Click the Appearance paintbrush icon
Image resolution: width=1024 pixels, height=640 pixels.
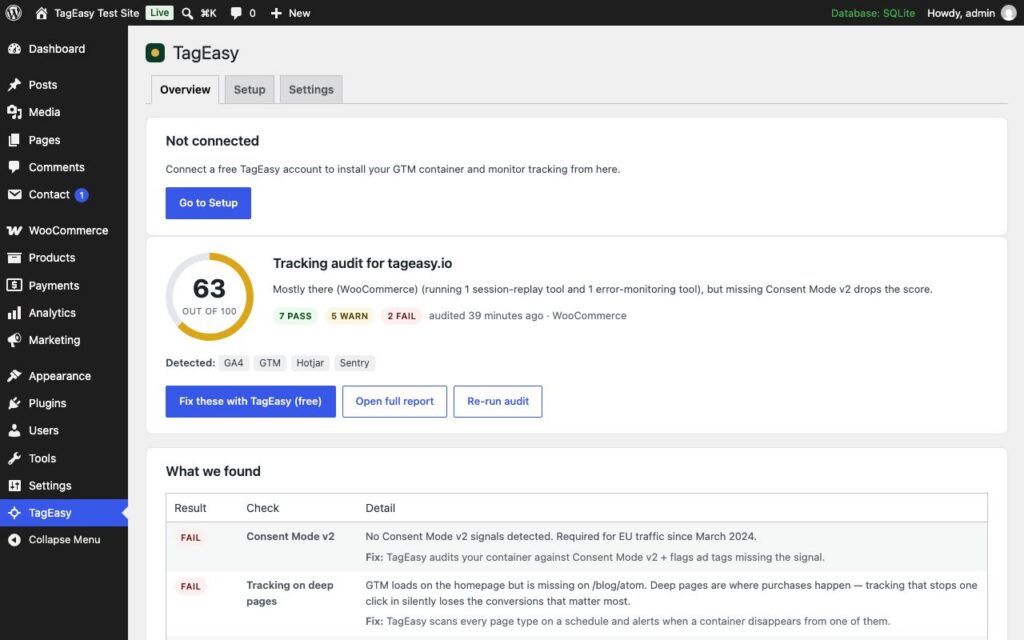[14, 376]
